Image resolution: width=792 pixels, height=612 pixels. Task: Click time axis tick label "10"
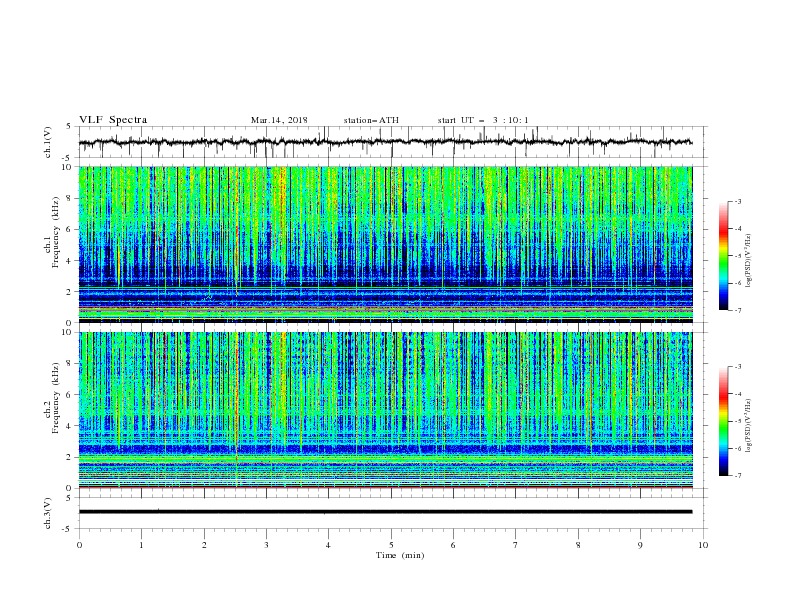click(703, 545)
